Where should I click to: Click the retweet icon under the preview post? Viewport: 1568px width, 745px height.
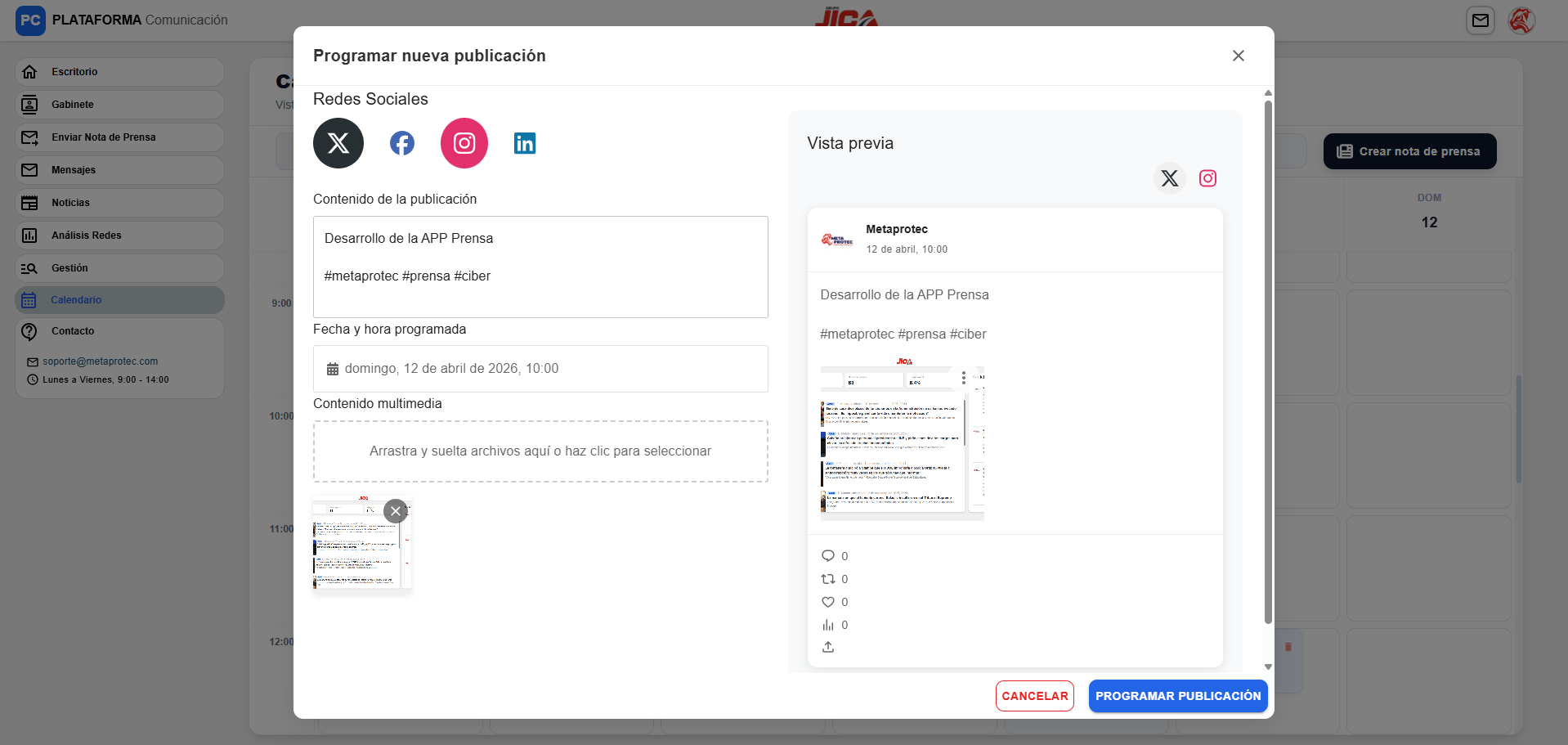click(x=828, y=578)
